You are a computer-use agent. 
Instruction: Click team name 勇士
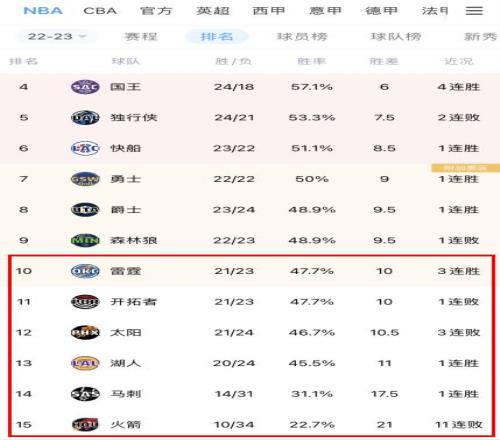[x=126, y=179]
